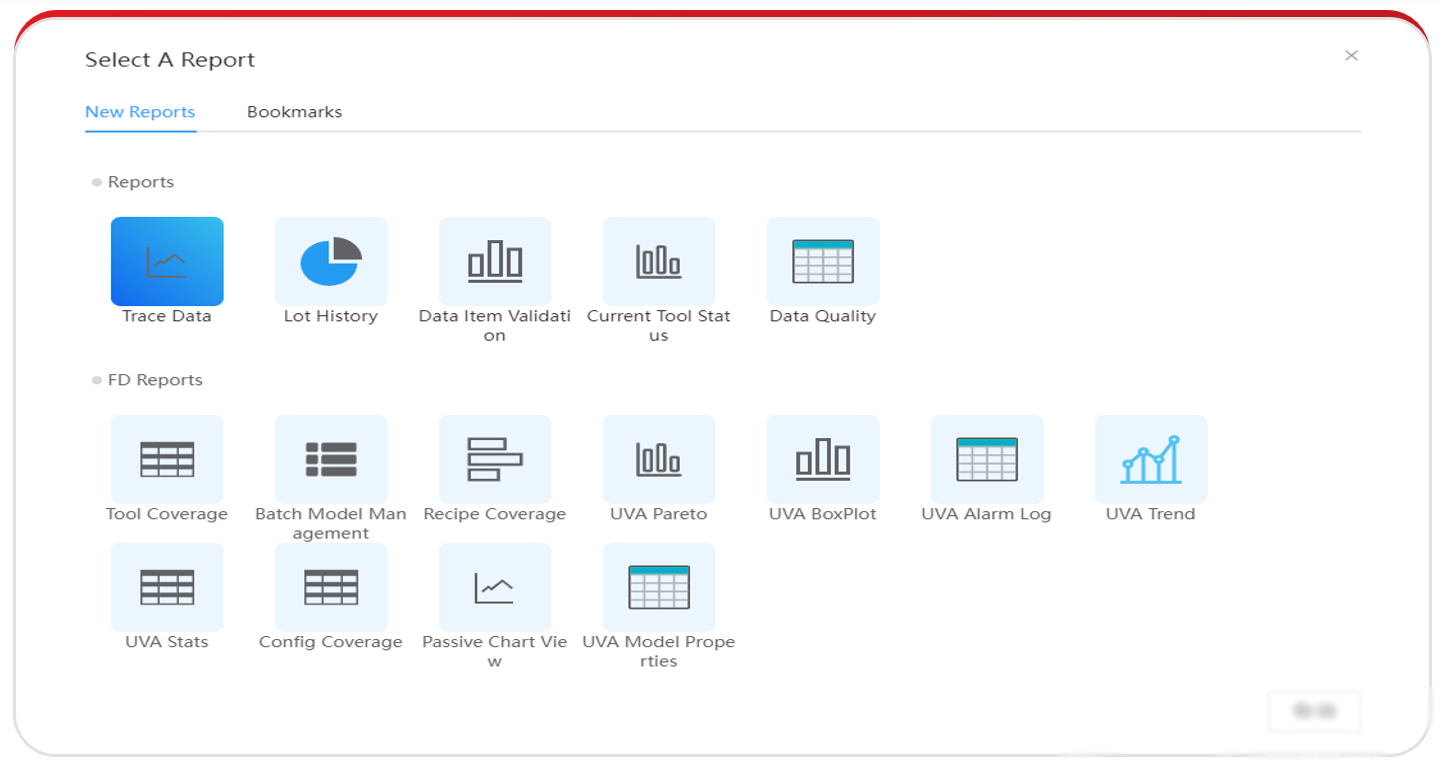Click the UVA Pareto label text
The height and width of the screenshot is (760, 1440).
coord(659,514)
